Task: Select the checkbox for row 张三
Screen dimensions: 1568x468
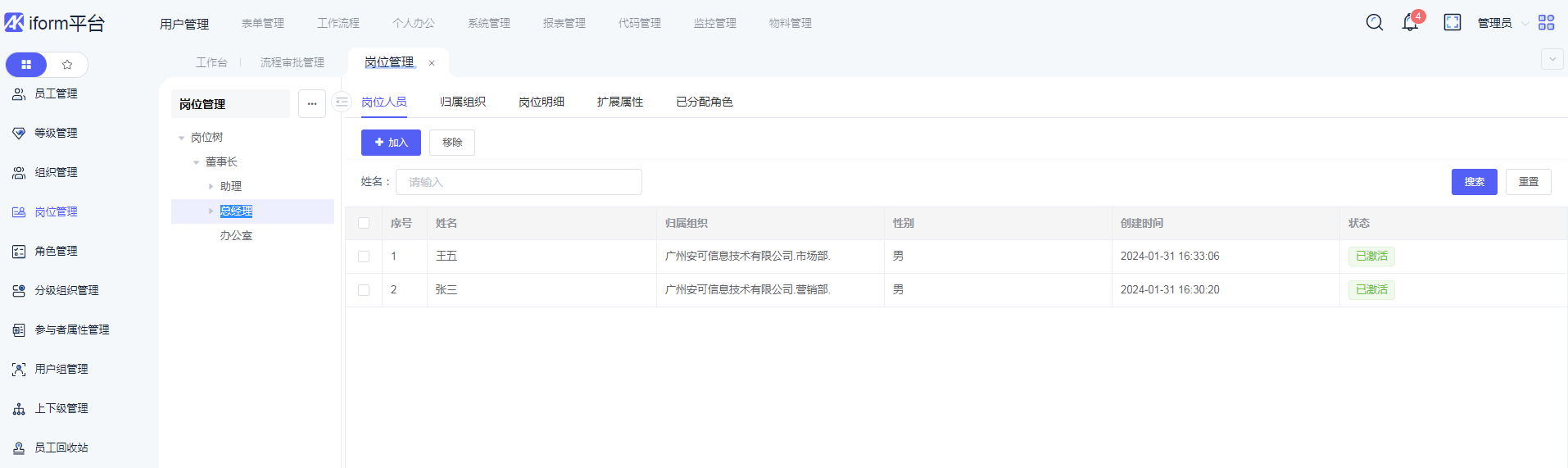Action: (364, 290)
